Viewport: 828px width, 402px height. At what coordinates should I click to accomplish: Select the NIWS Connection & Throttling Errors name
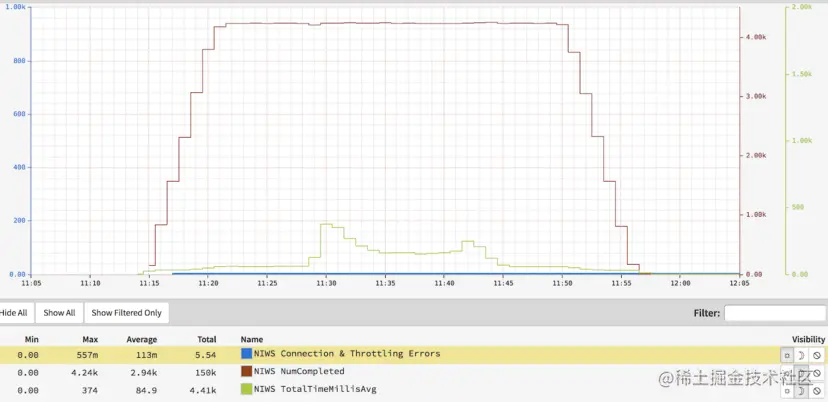point(347,353)
